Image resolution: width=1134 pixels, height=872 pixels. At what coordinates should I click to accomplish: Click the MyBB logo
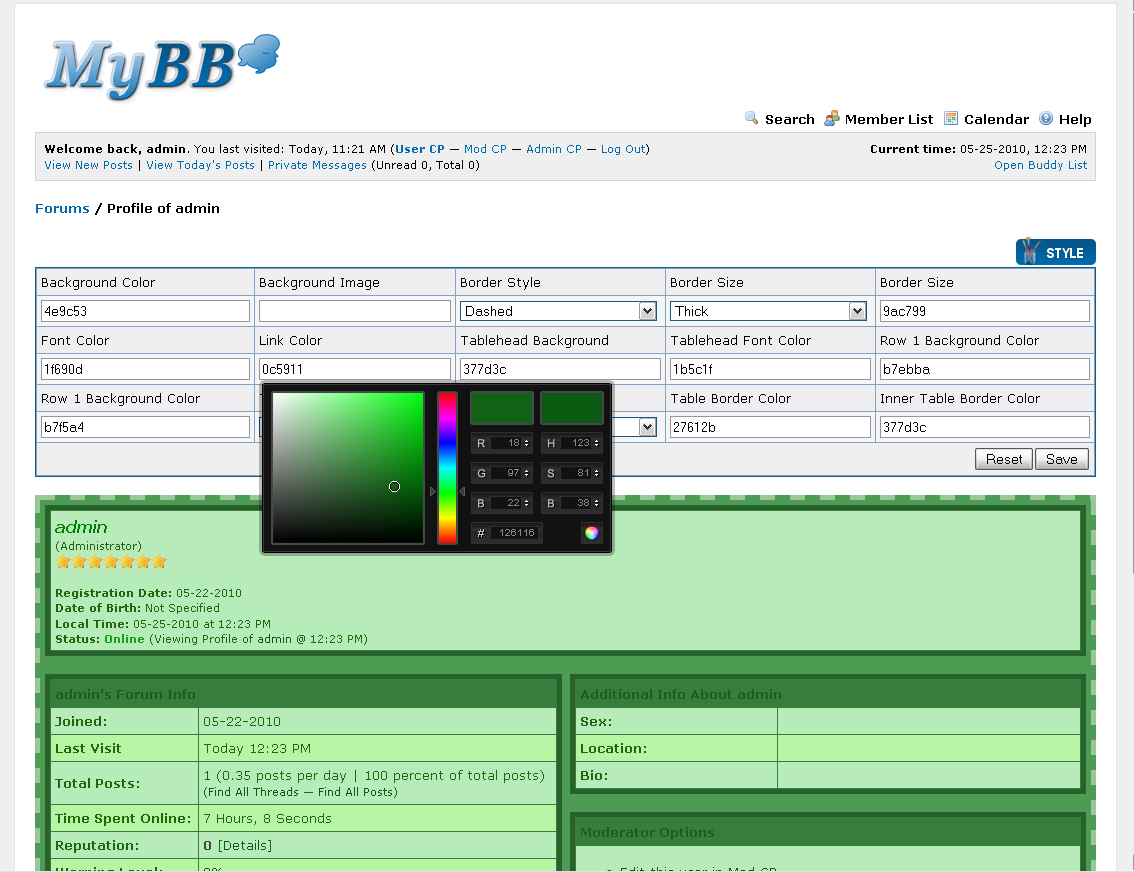[x=160, y=65]
